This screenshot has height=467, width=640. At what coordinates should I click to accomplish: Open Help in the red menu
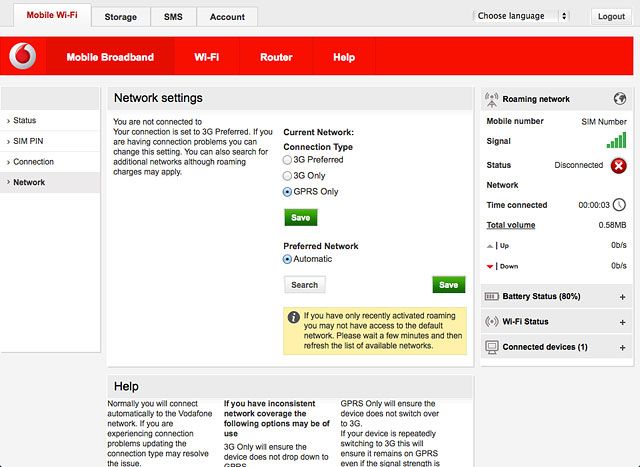[x=344, y=57]
